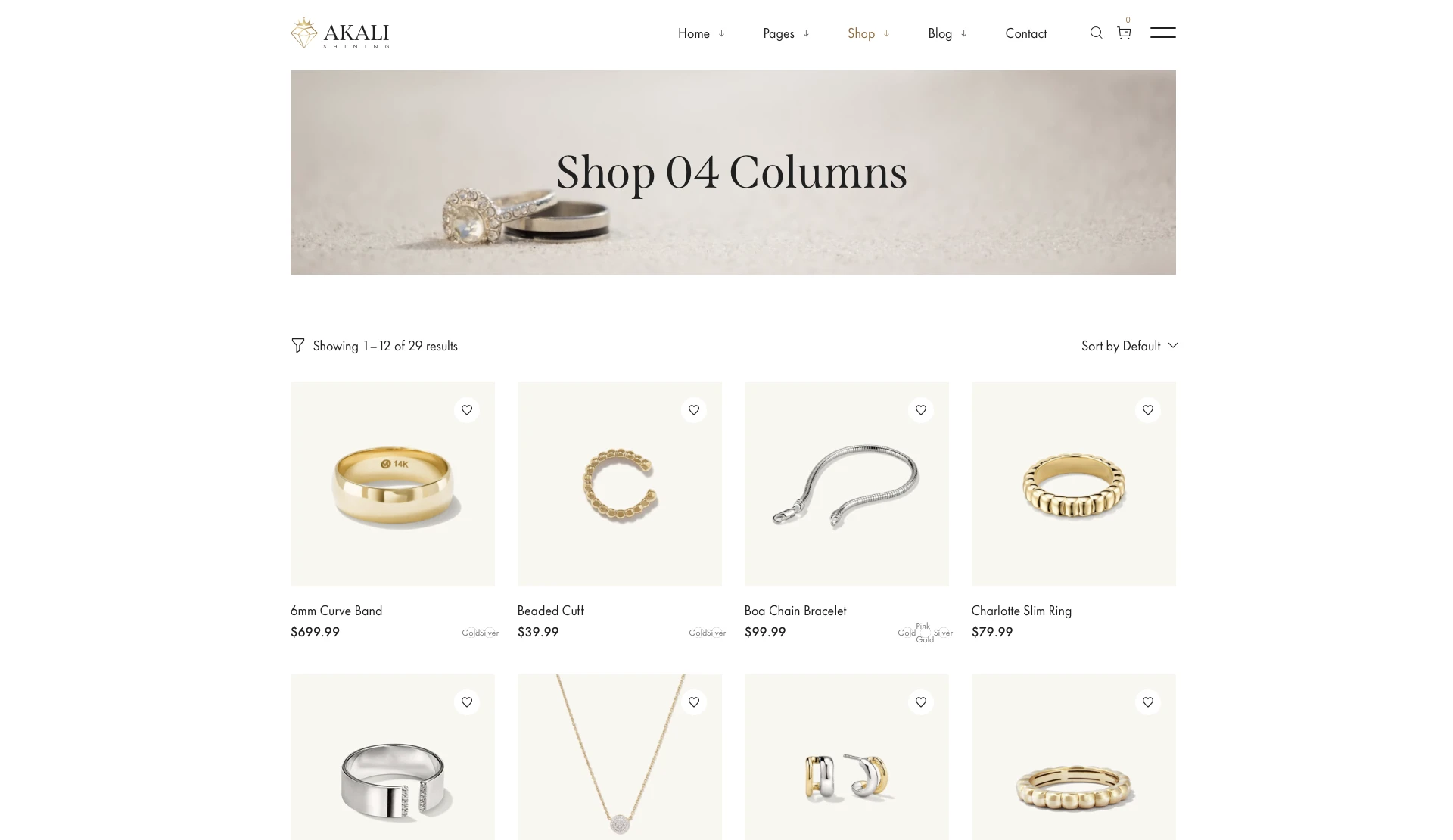Go to the Contact page link
Screen dimensions: 1453x840
coord(1026,33)
